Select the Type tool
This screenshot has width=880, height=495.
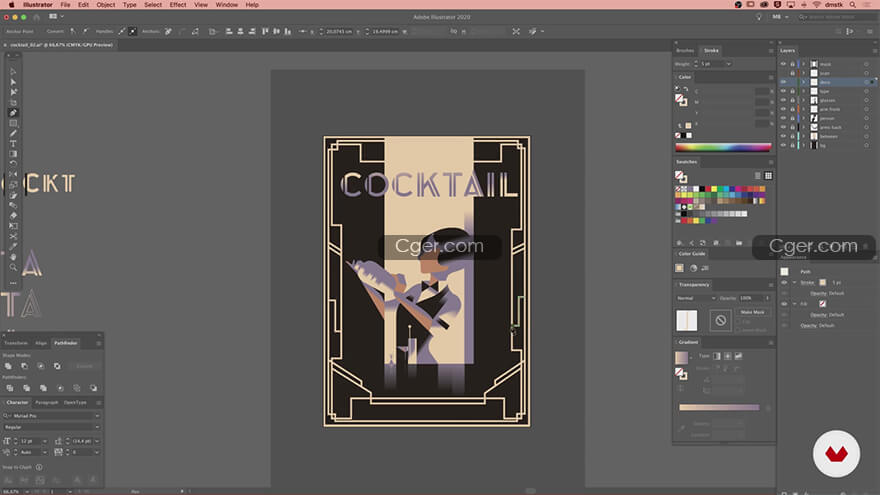pyautogui.click(x=13, y=144)
